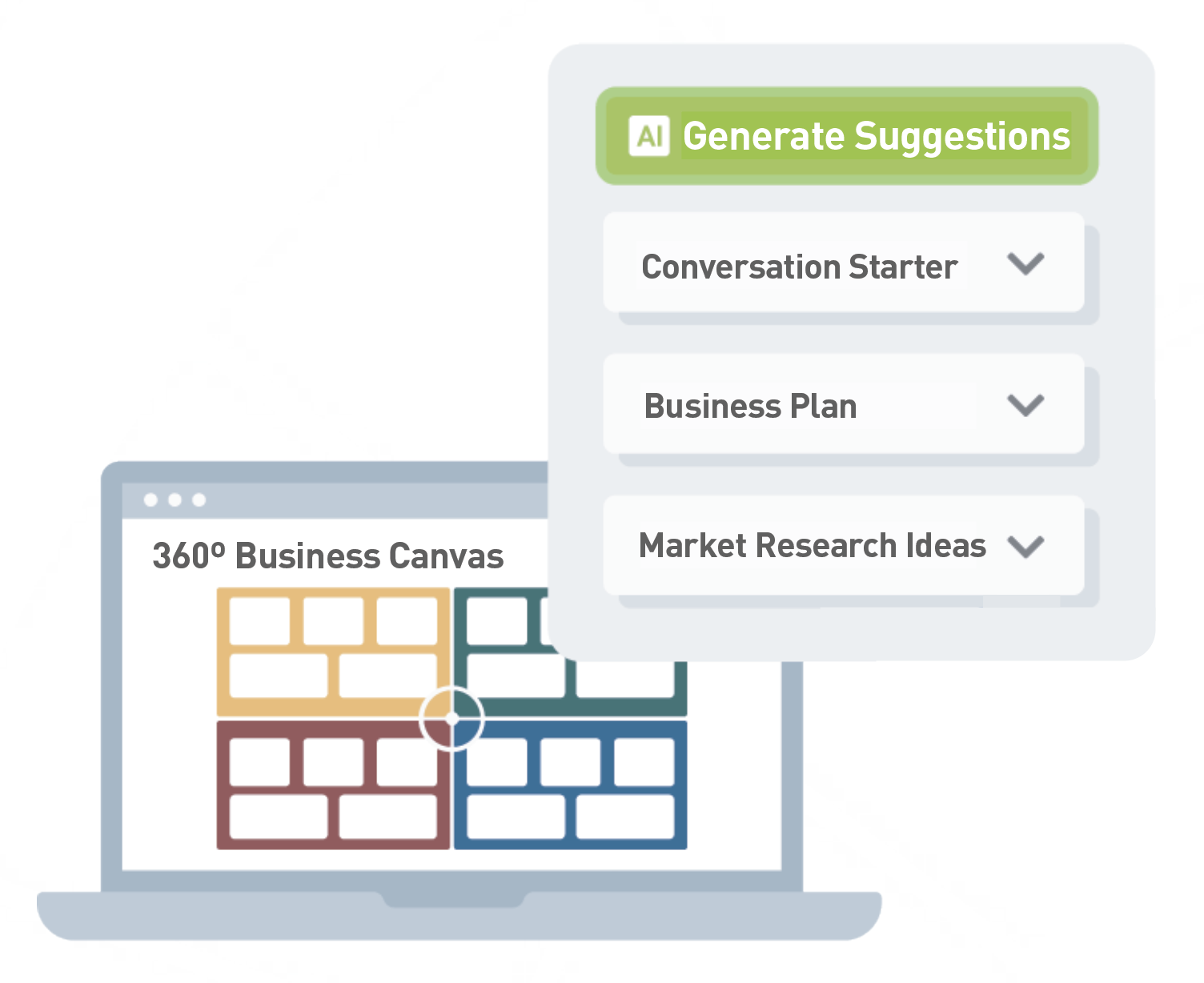Select the Market Research Ideas label
The width and height of the screenshot is (1204, 983).
click(x=812, y=545)
